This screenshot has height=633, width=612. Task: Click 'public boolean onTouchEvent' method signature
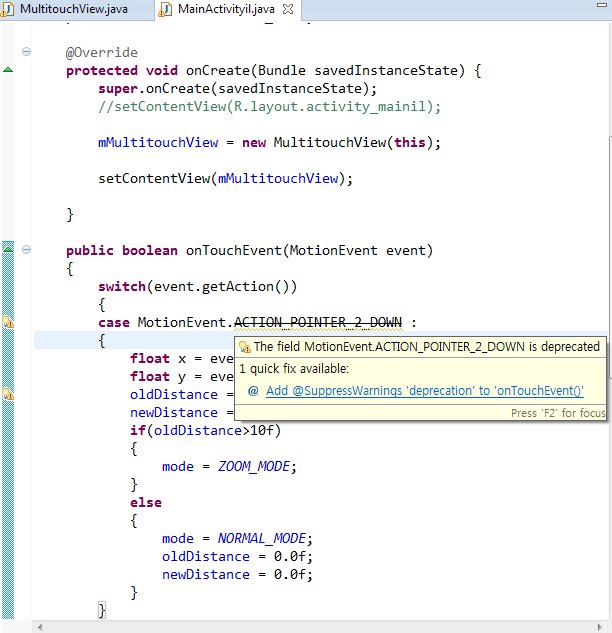[x=249, y=251]
